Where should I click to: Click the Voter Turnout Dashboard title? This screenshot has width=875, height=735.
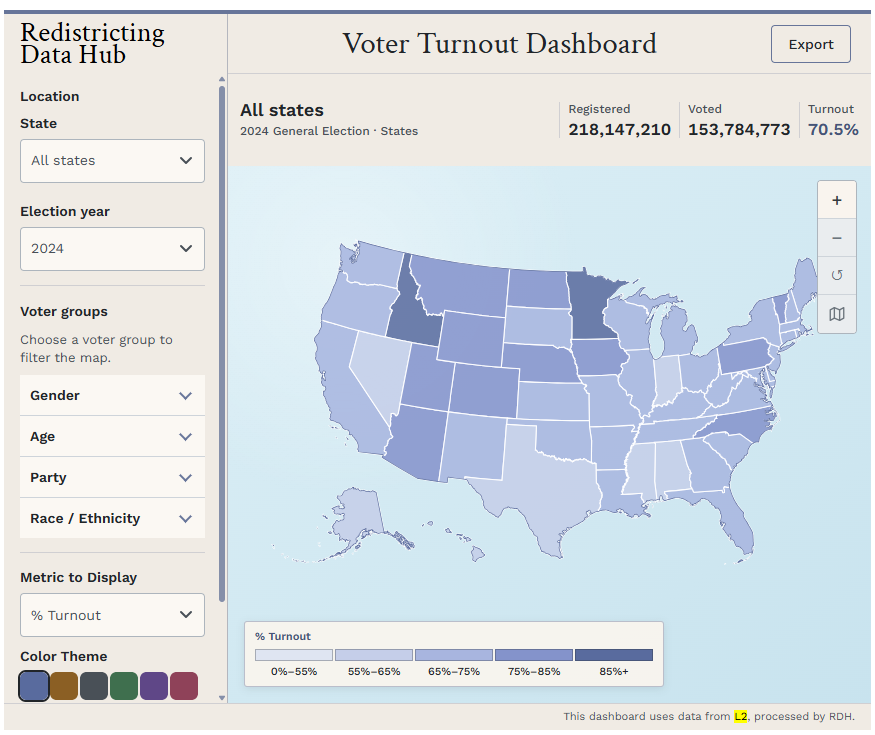point(499,44)
